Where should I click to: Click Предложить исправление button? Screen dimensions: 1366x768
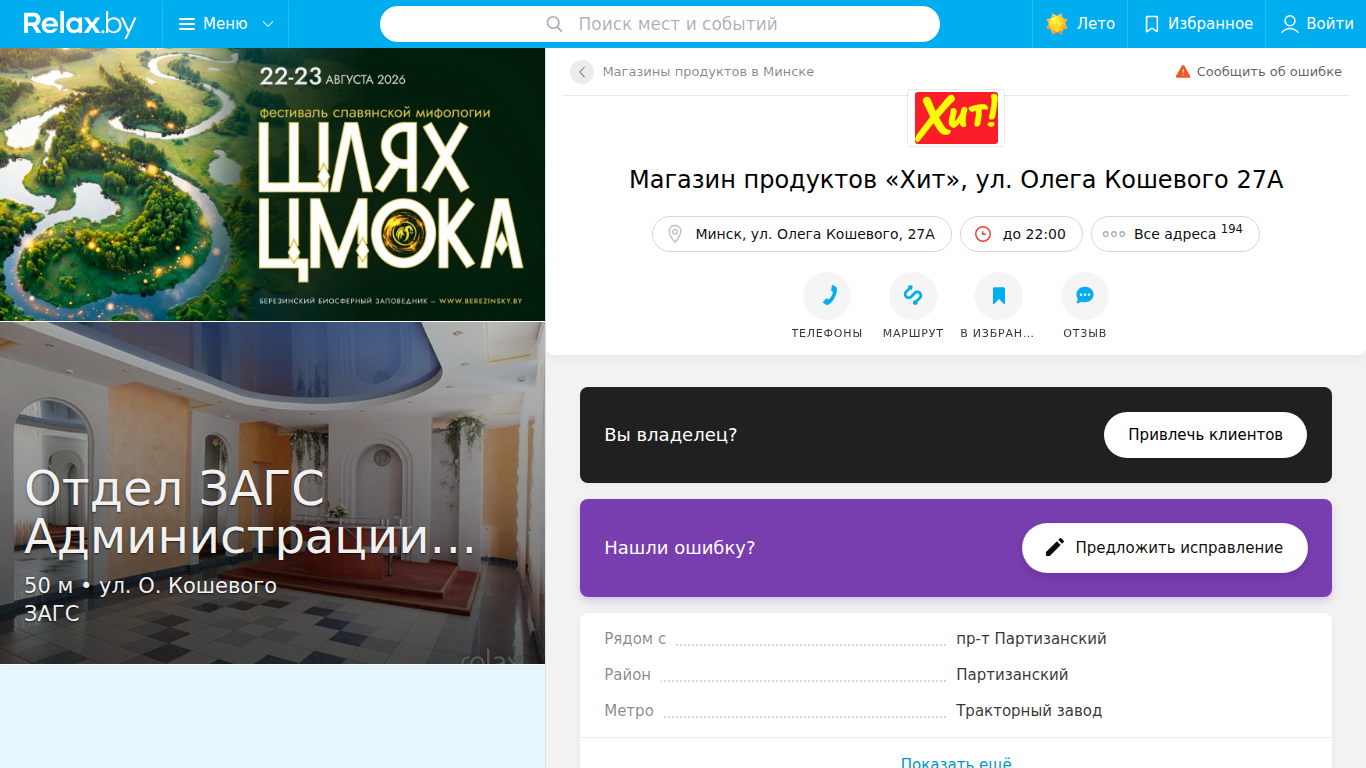(1165, 548)
